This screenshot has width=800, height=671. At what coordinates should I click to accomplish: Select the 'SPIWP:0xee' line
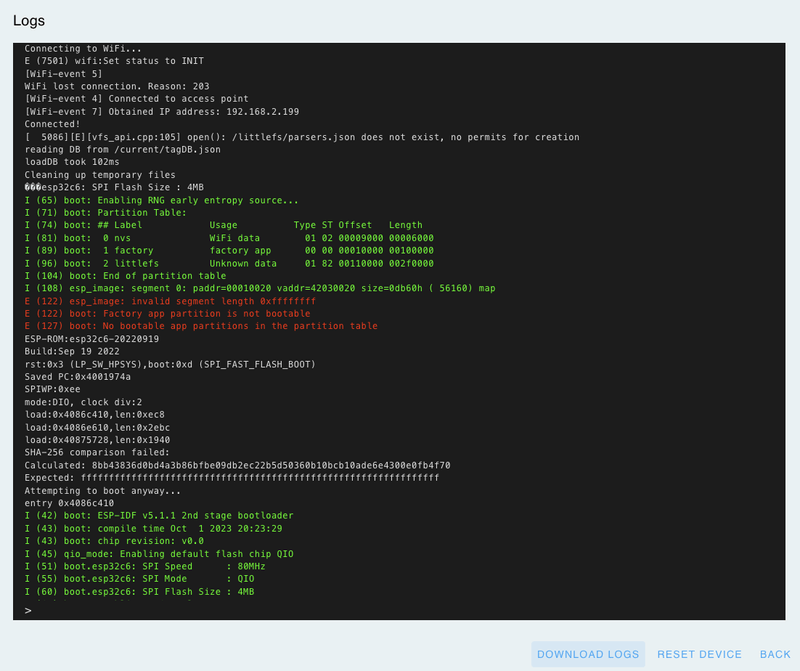(x=52, y=389)
